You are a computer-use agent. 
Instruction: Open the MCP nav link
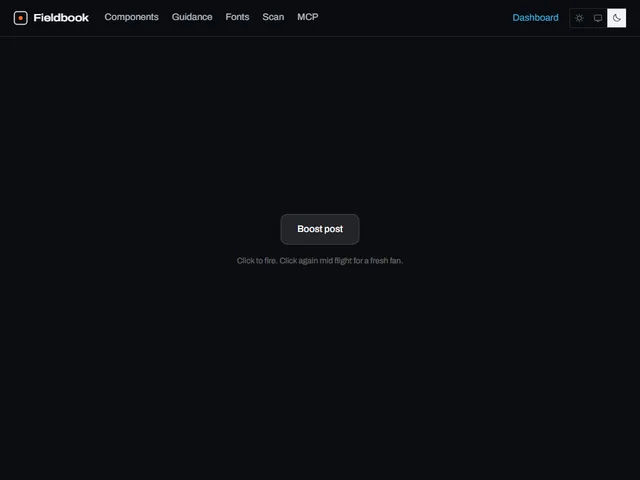coord(308,17)
